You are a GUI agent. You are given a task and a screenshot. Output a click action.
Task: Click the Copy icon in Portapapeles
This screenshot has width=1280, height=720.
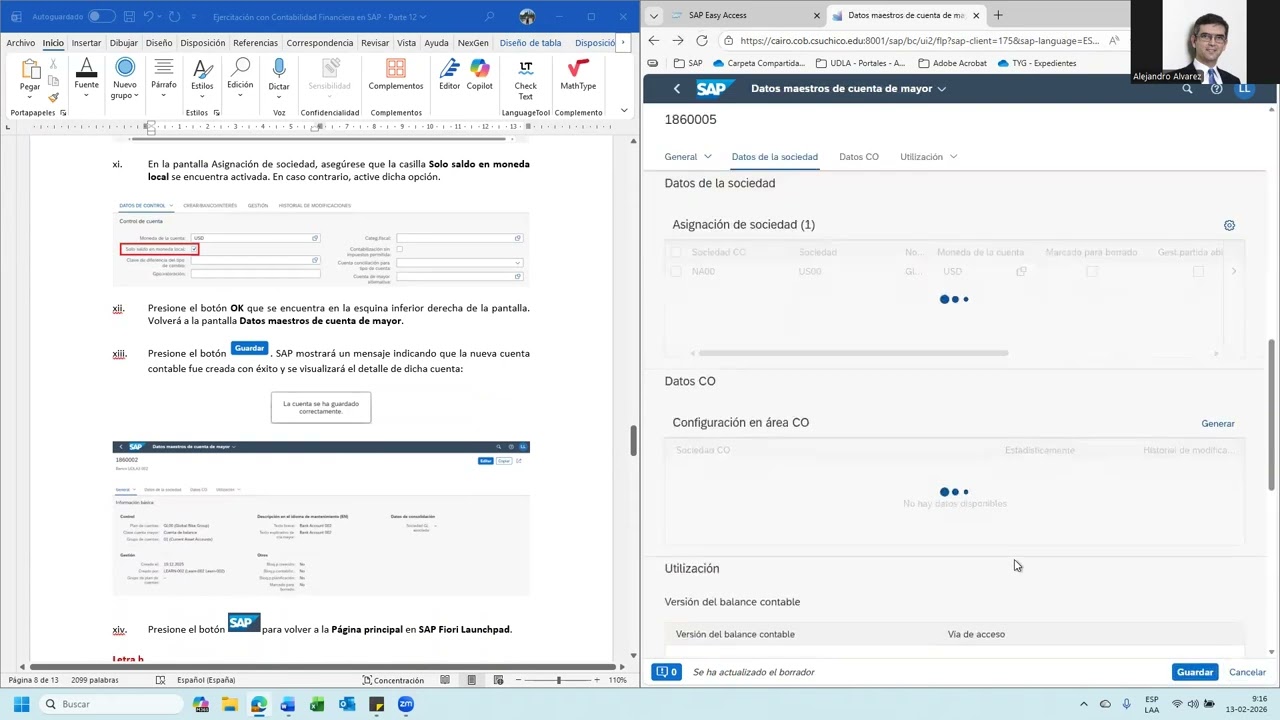click(54, 82)
